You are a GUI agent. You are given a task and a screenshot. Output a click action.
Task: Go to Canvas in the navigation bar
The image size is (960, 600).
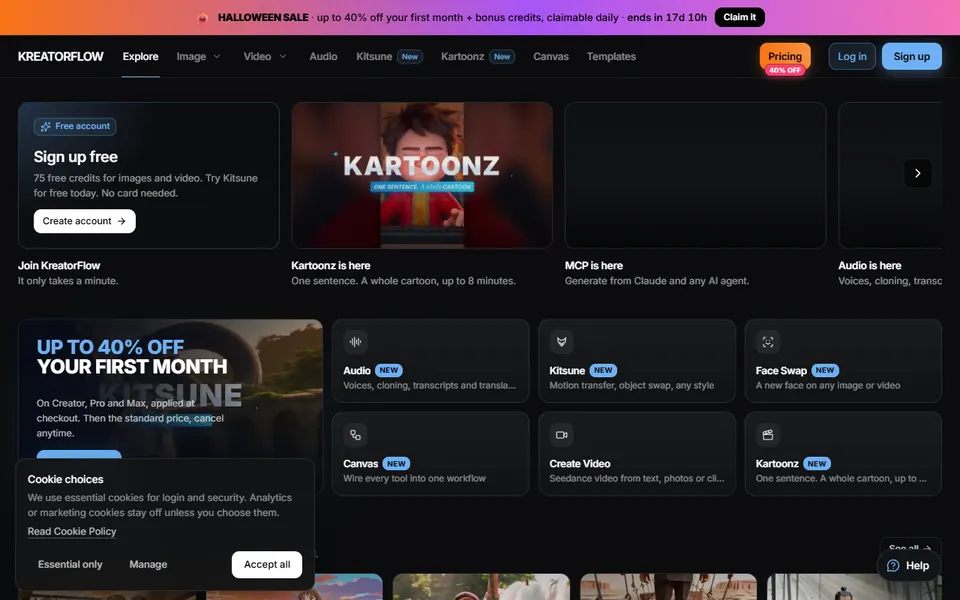point(550,56)
